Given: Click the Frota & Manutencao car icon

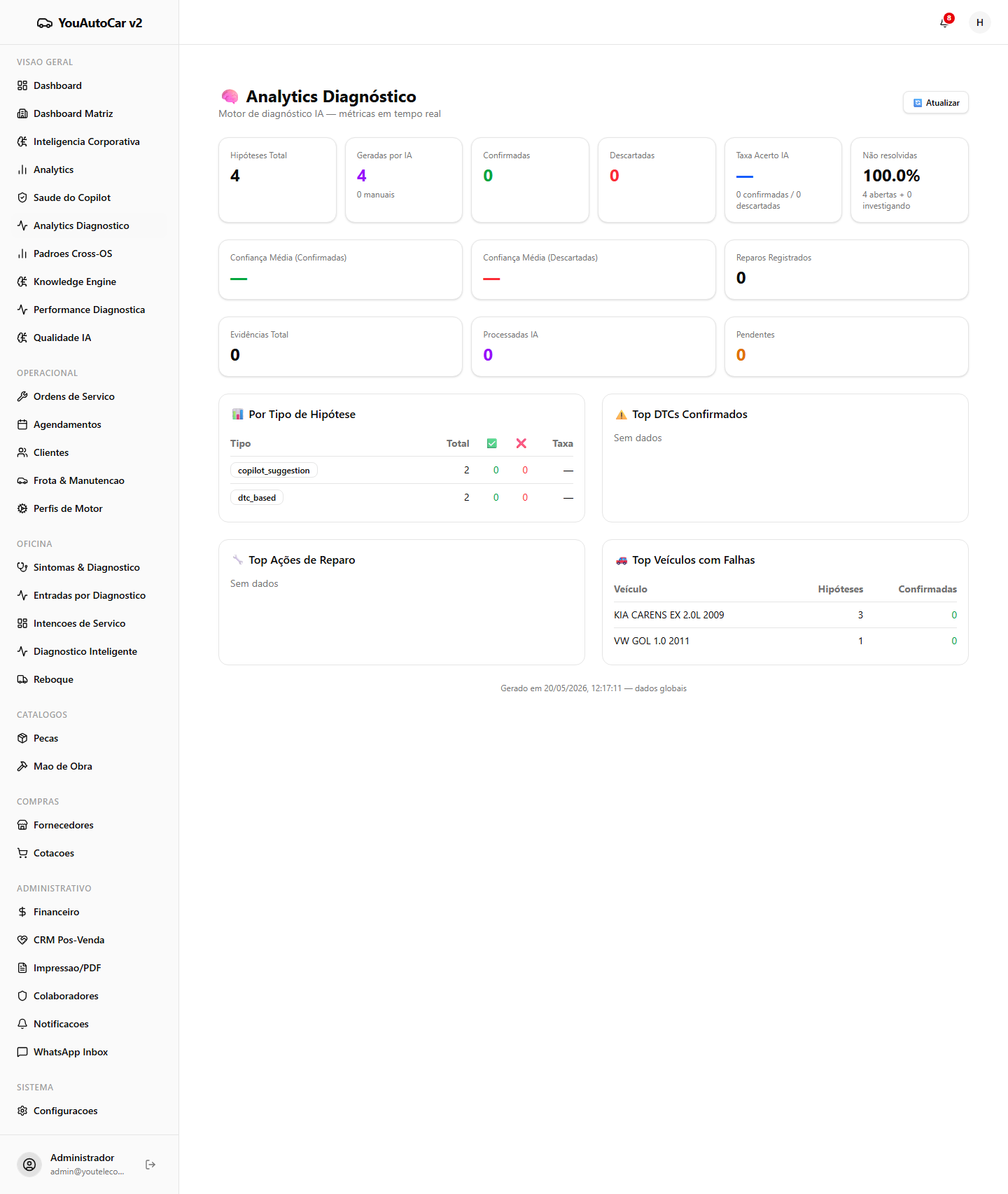Looking at the screenshot, I should pyautogui.click(x=22, y=480).
